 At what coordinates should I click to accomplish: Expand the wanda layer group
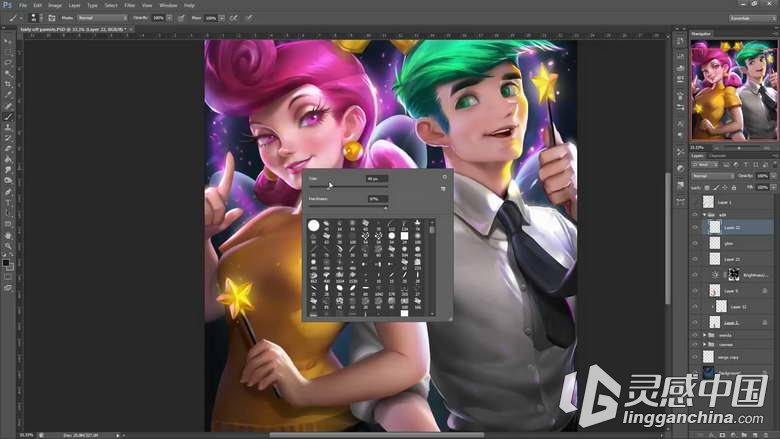click(704, 335)
